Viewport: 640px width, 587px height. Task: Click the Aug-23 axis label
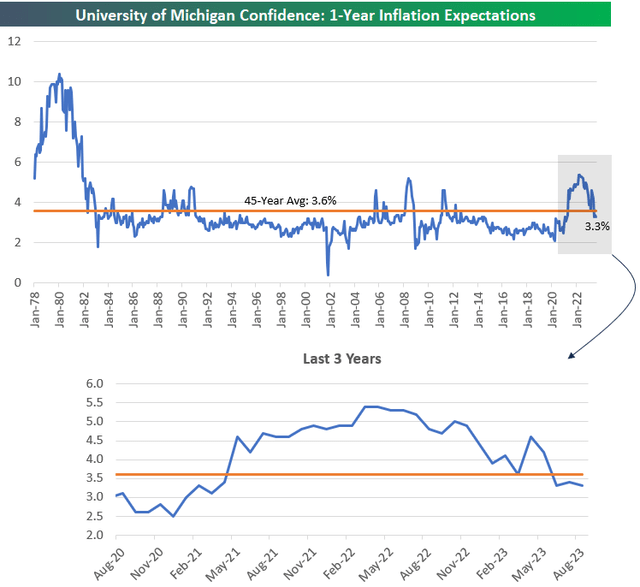tap(569, 564)
